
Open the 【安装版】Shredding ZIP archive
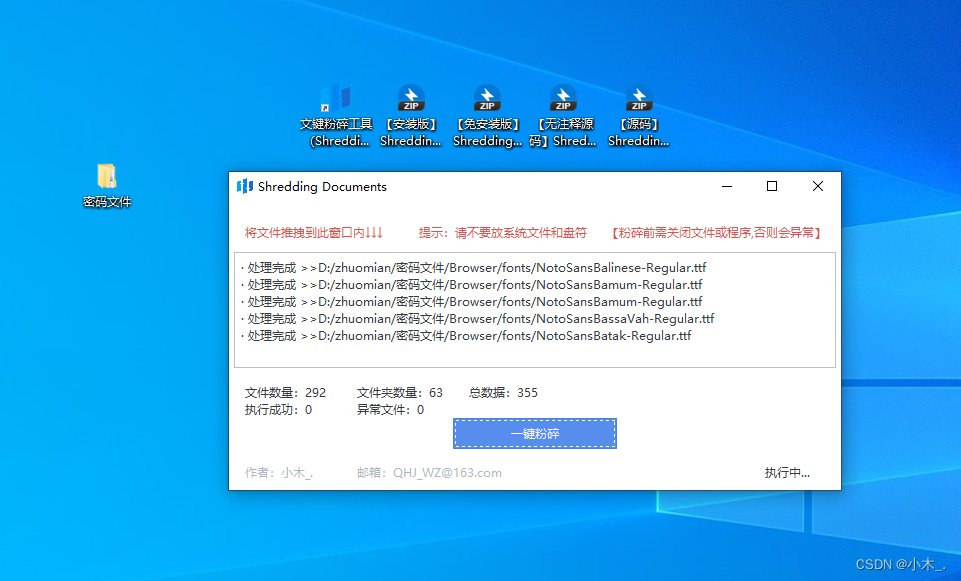411,100
